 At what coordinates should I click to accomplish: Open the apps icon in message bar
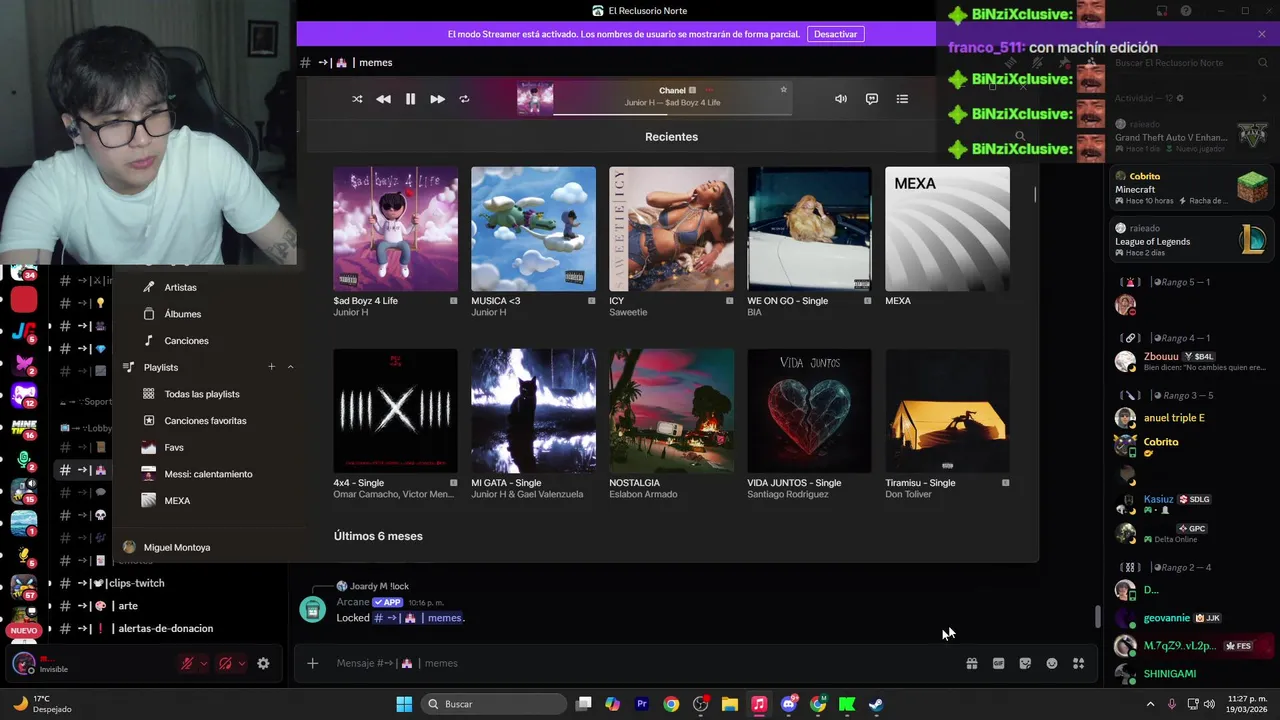[1078, 663]
